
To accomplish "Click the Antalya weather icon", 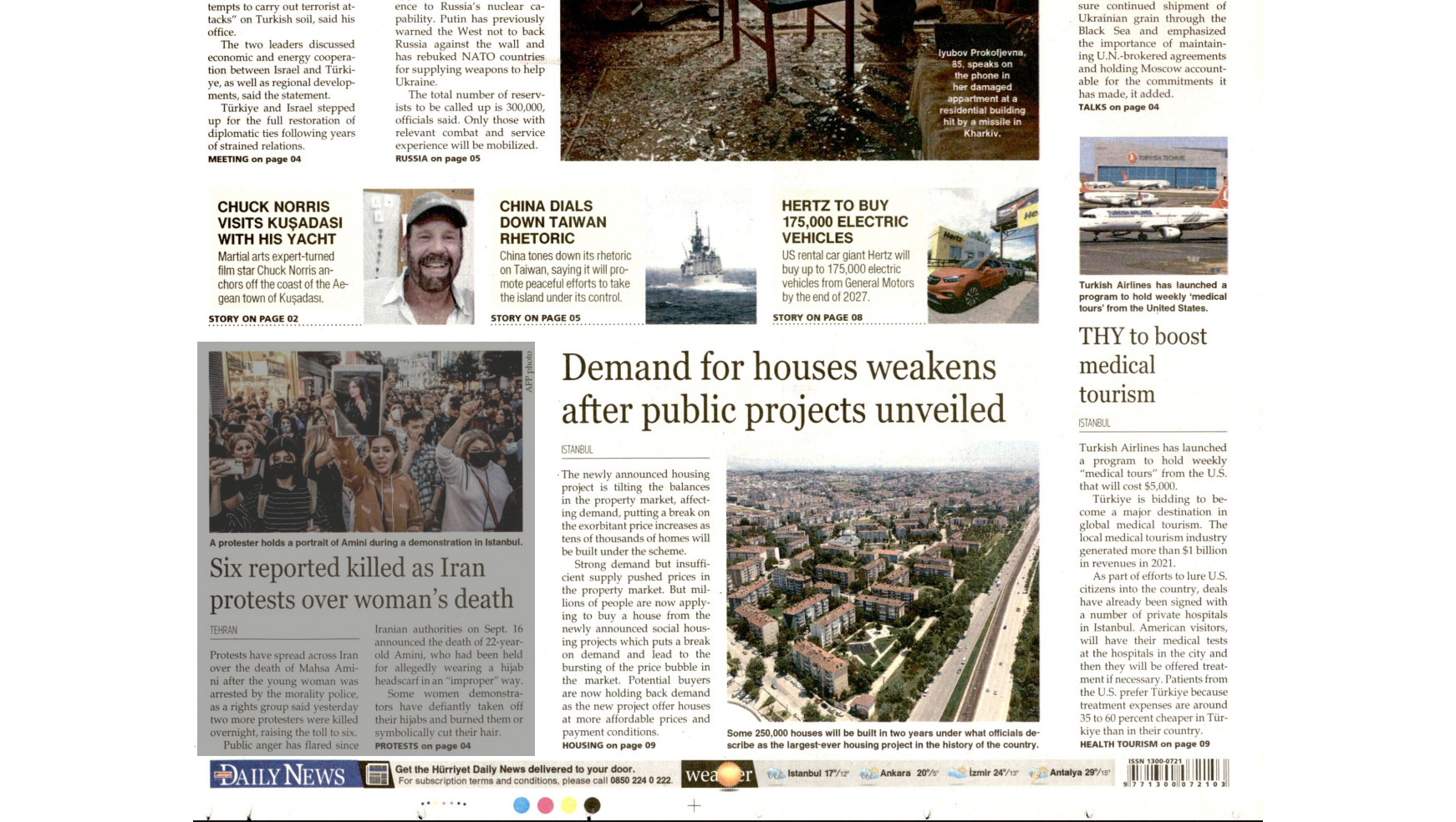I will tap(1038, 774).
